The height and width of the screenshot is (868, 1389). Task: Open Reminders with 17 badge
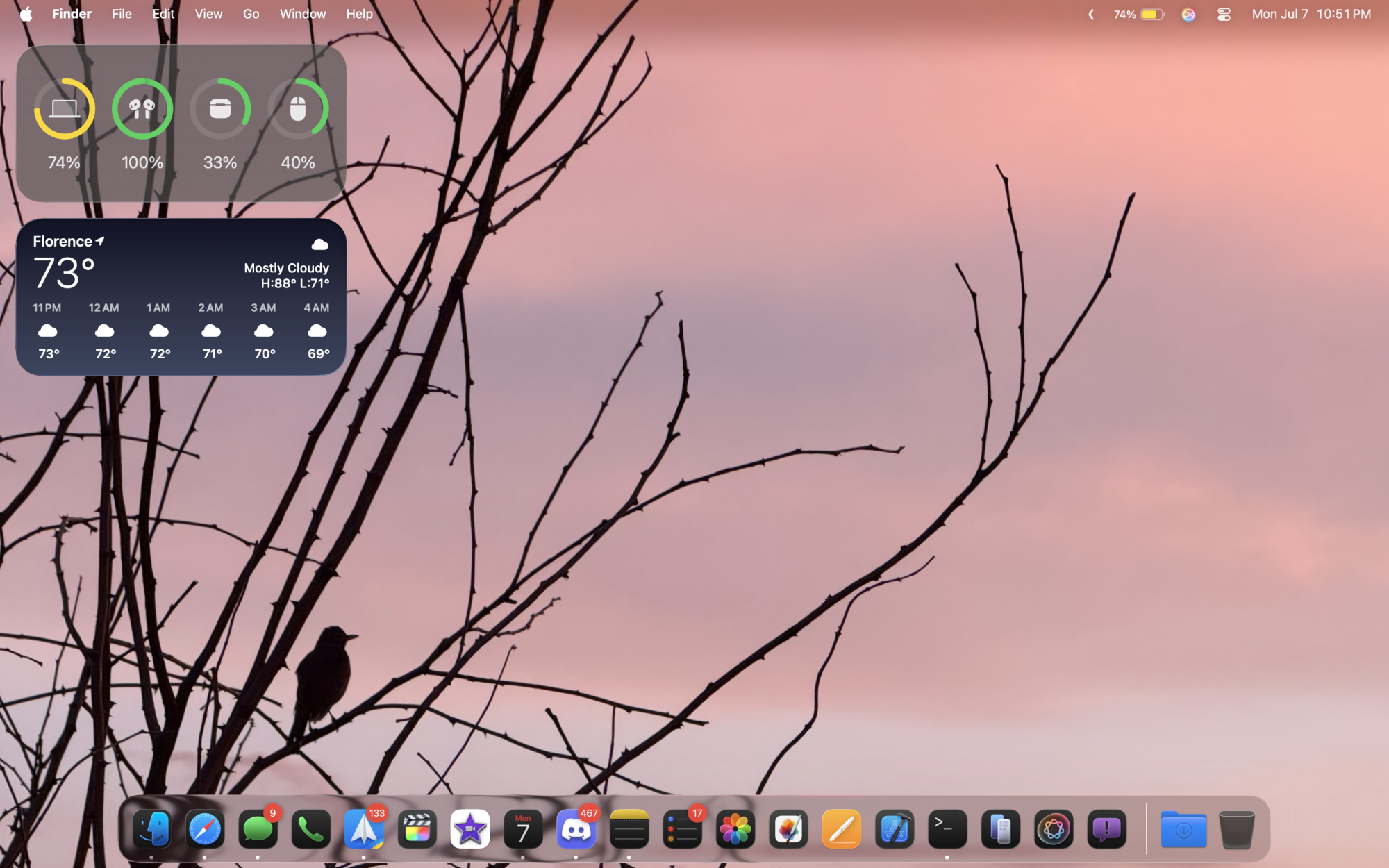pos(682,829)
